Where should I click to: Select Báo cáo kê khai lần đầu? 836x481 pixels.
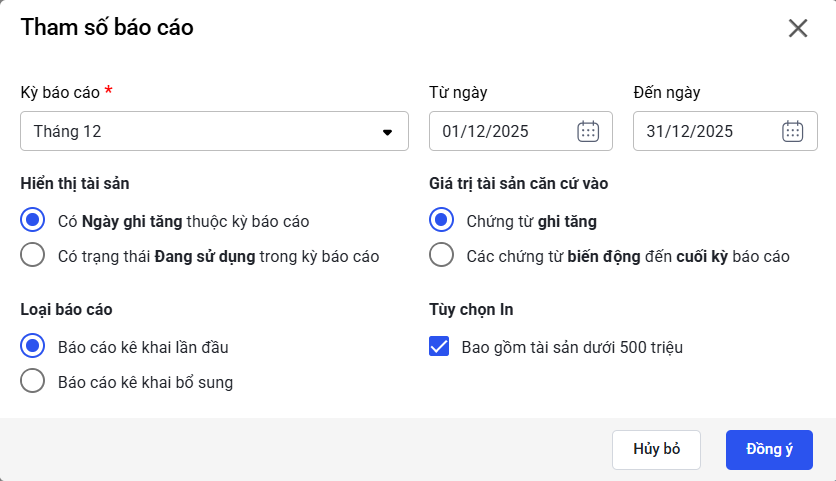(x=33, y=346)
